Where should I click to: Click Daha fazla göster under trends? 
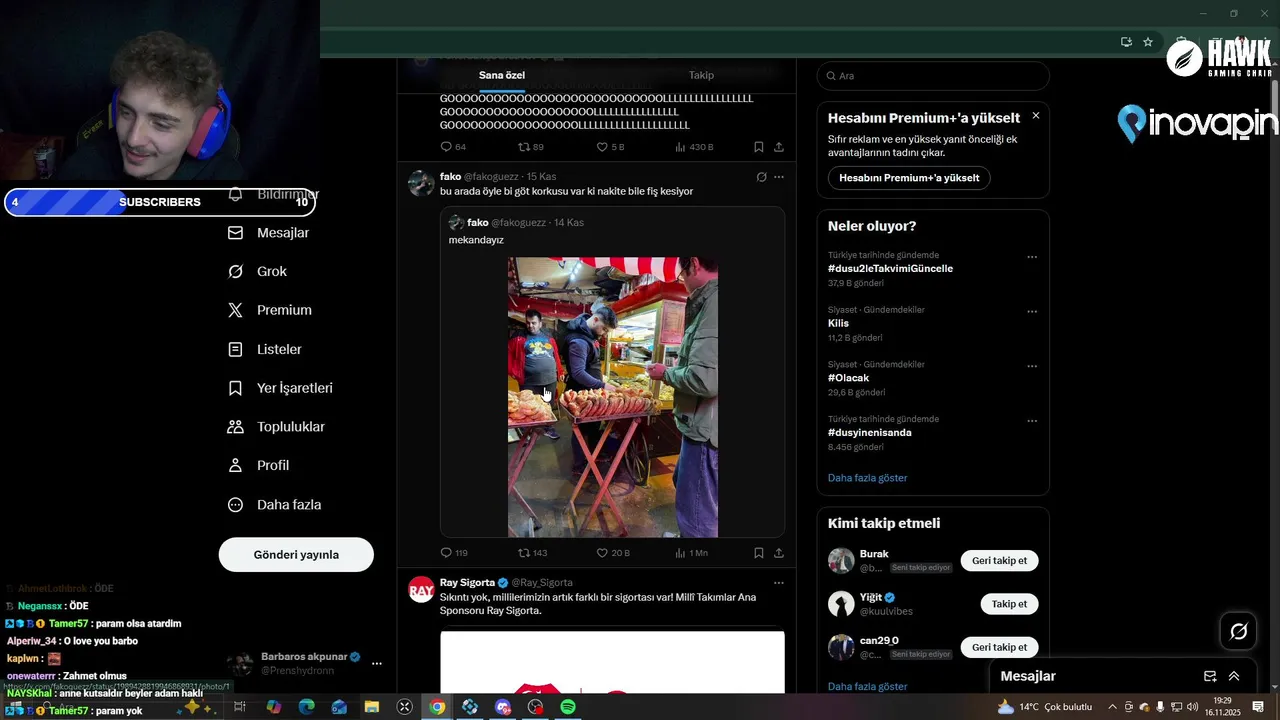pos(868,478)
